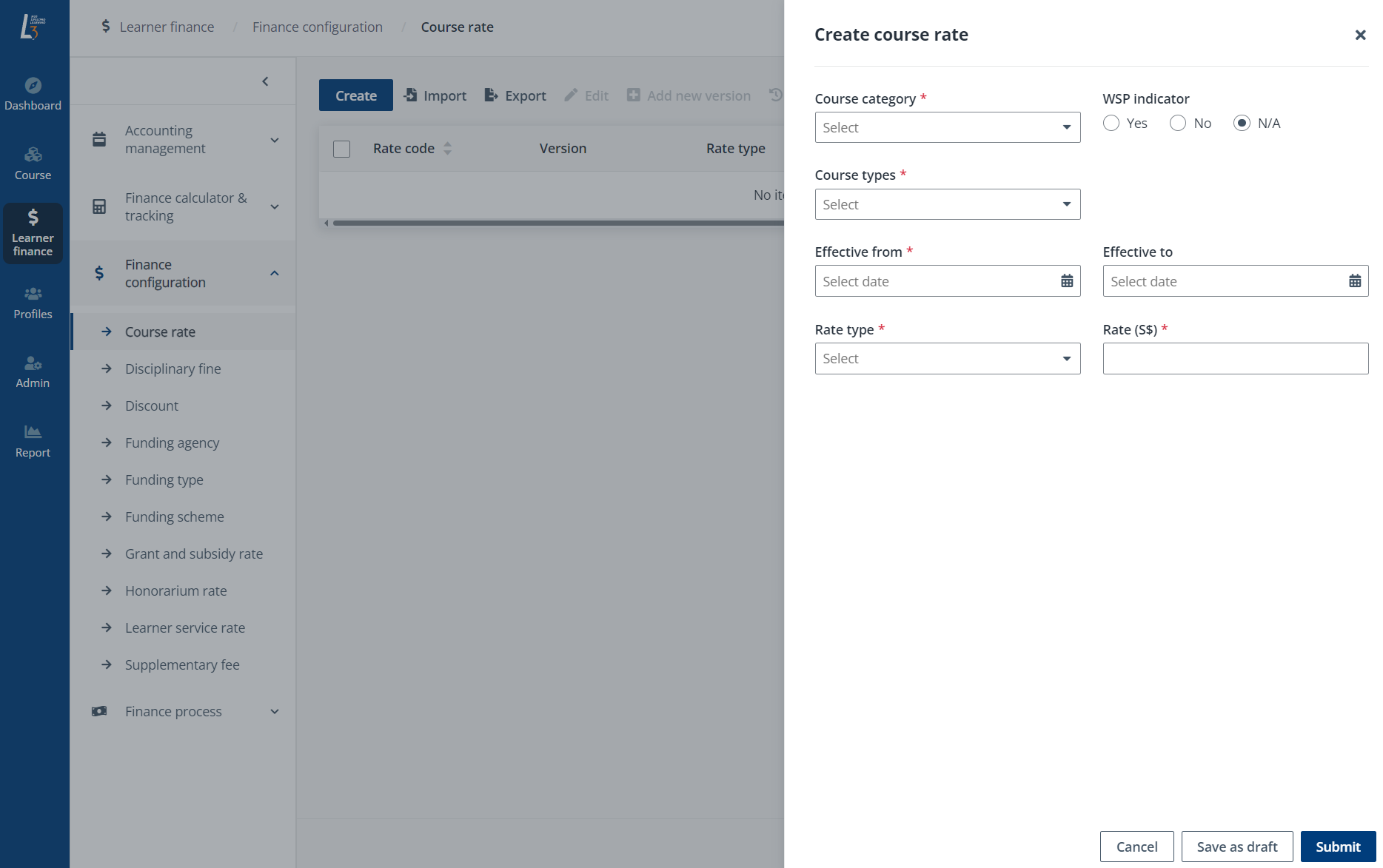Select Yes for WSP indicator
The height and width of the screenshot is (868, 1383).
[x=1111, y=123]
